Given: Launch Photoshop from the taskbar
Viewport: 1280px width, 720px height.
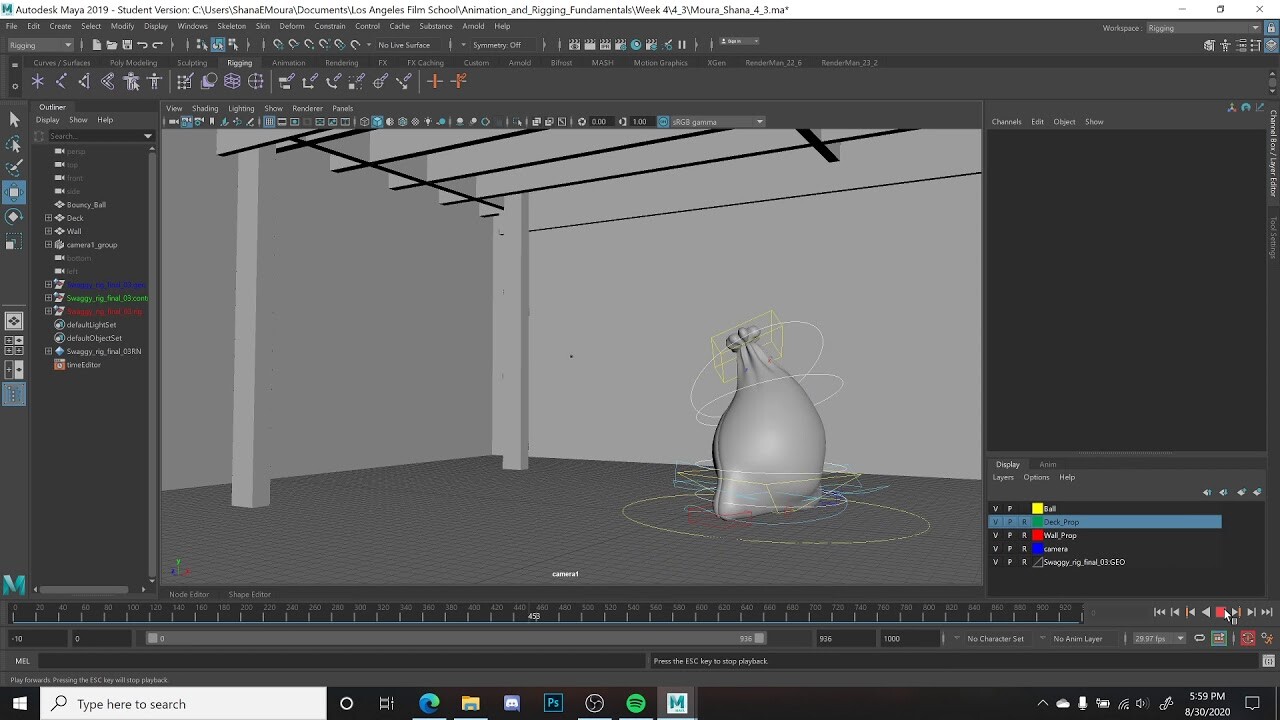Looking at the screenshot, I should point(553,703).
